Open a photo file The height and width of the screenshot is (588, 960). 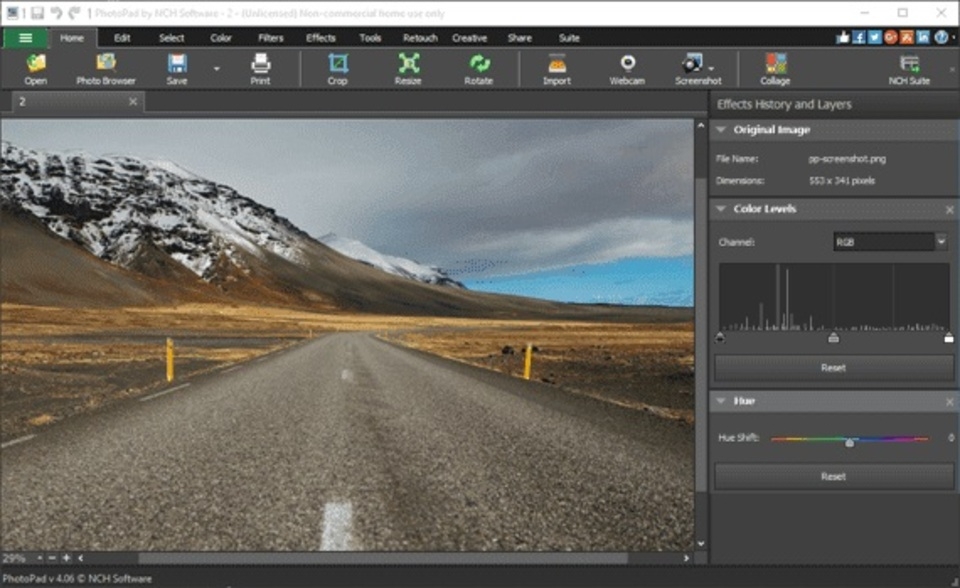click(34, 68)
